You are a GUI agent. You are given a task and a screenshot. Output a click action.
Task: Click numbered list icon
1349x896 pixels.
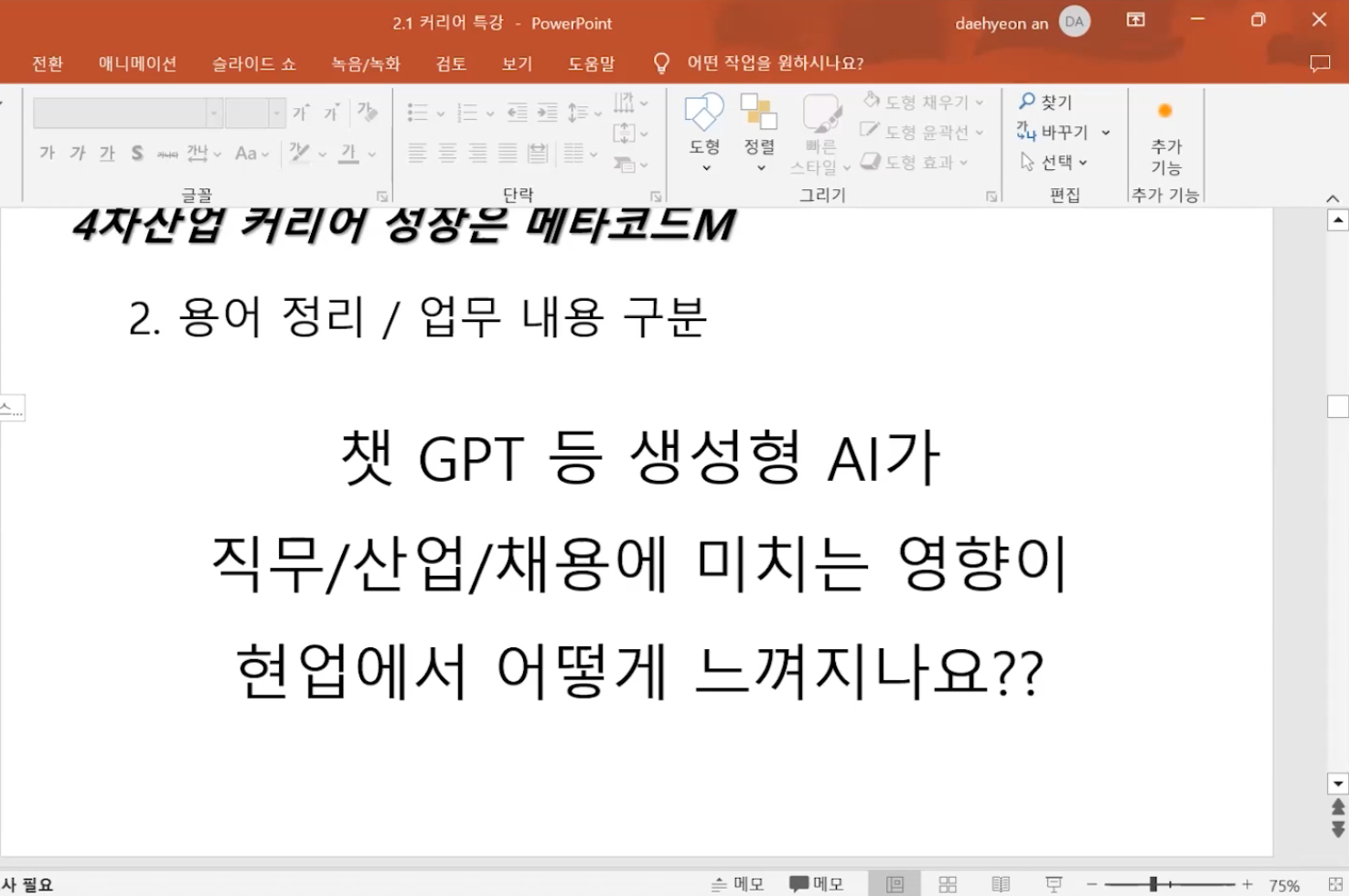[x=467, y=112]
